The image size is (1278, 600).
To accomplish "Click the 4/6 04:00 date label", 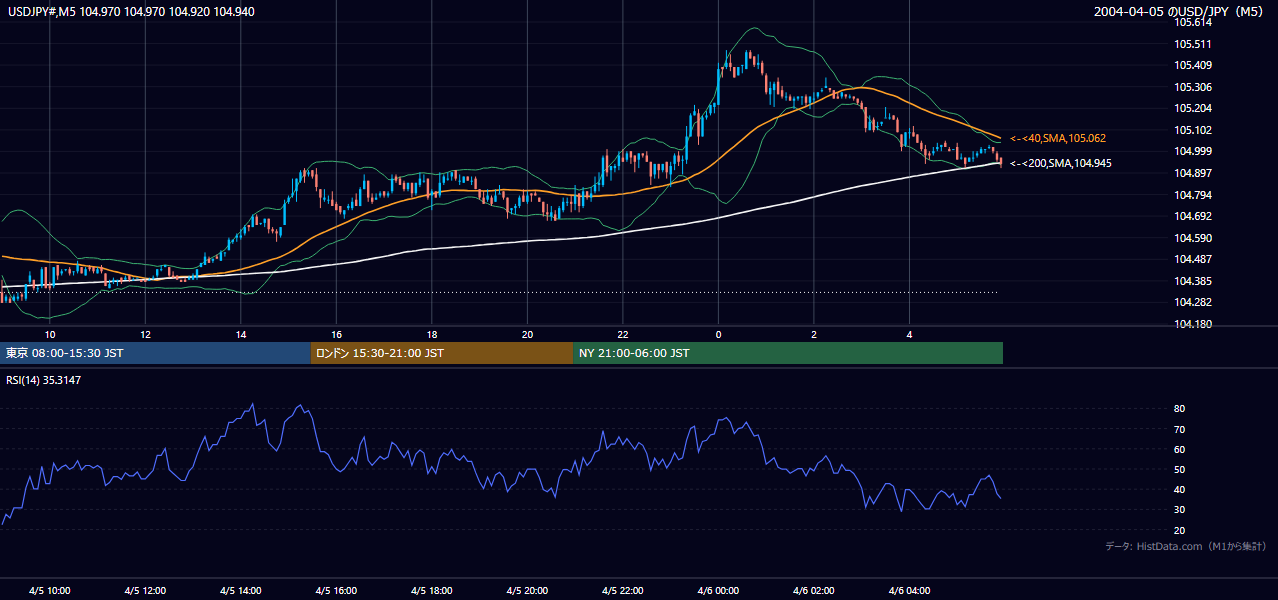I will [x=909, y=591].
